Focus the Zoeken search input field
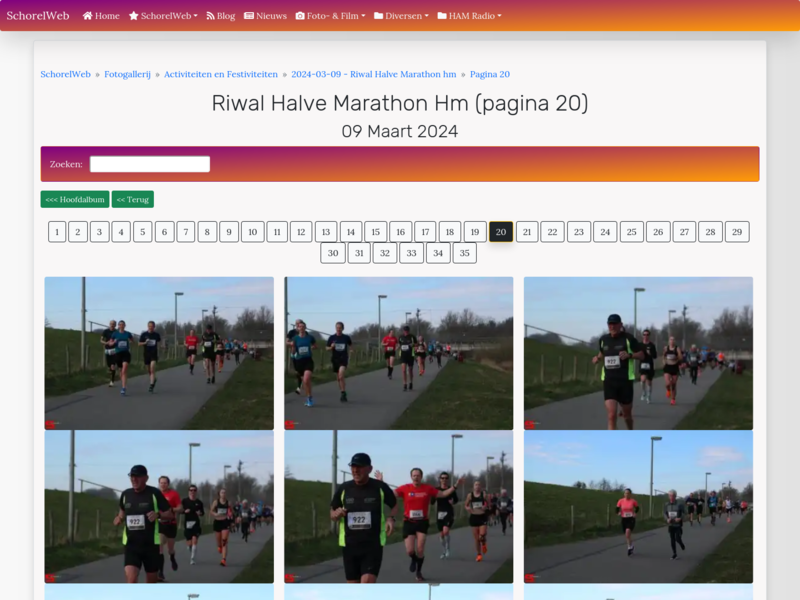 pos(150,164)
